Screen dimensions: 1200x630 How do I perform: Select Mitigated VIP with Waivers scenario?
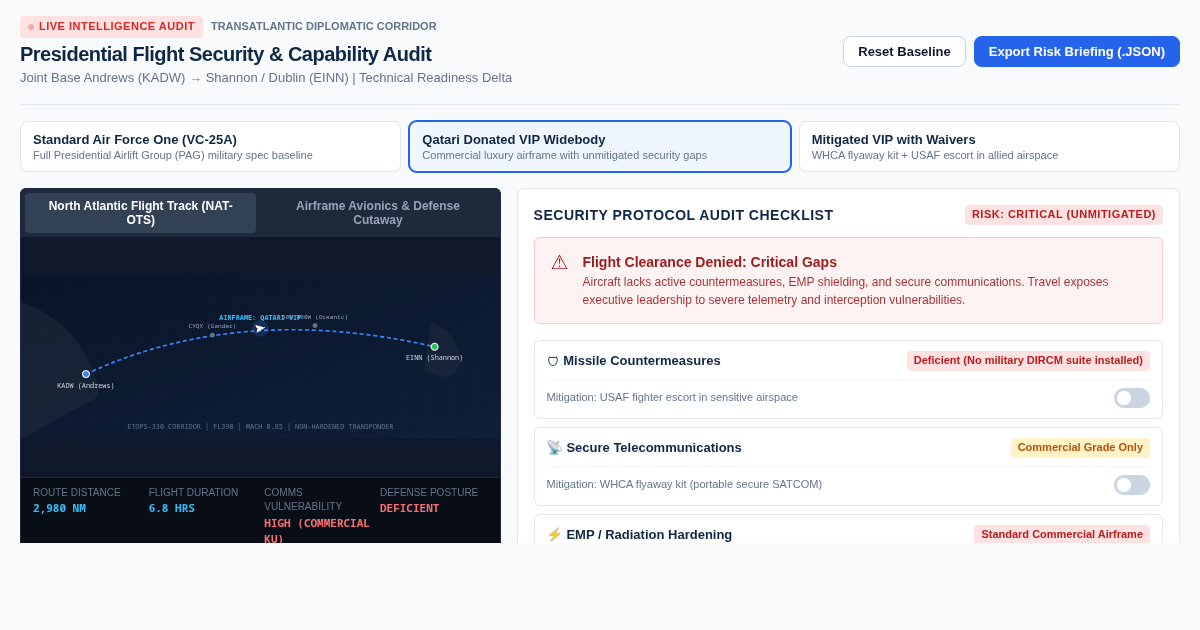tap(989, 147)
